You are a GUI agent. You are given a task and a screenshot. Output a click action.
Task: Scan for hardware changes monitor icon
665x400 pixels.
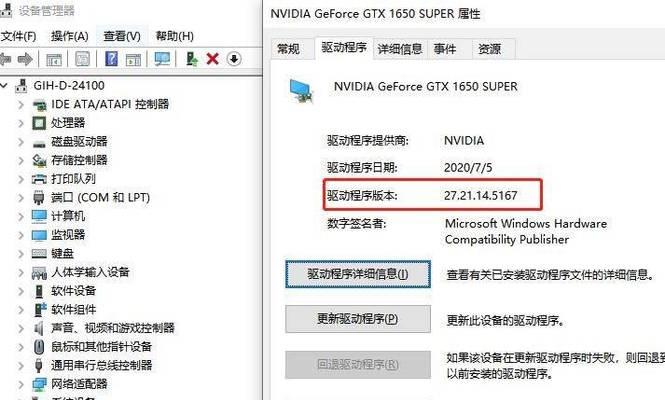pos(162,59)
